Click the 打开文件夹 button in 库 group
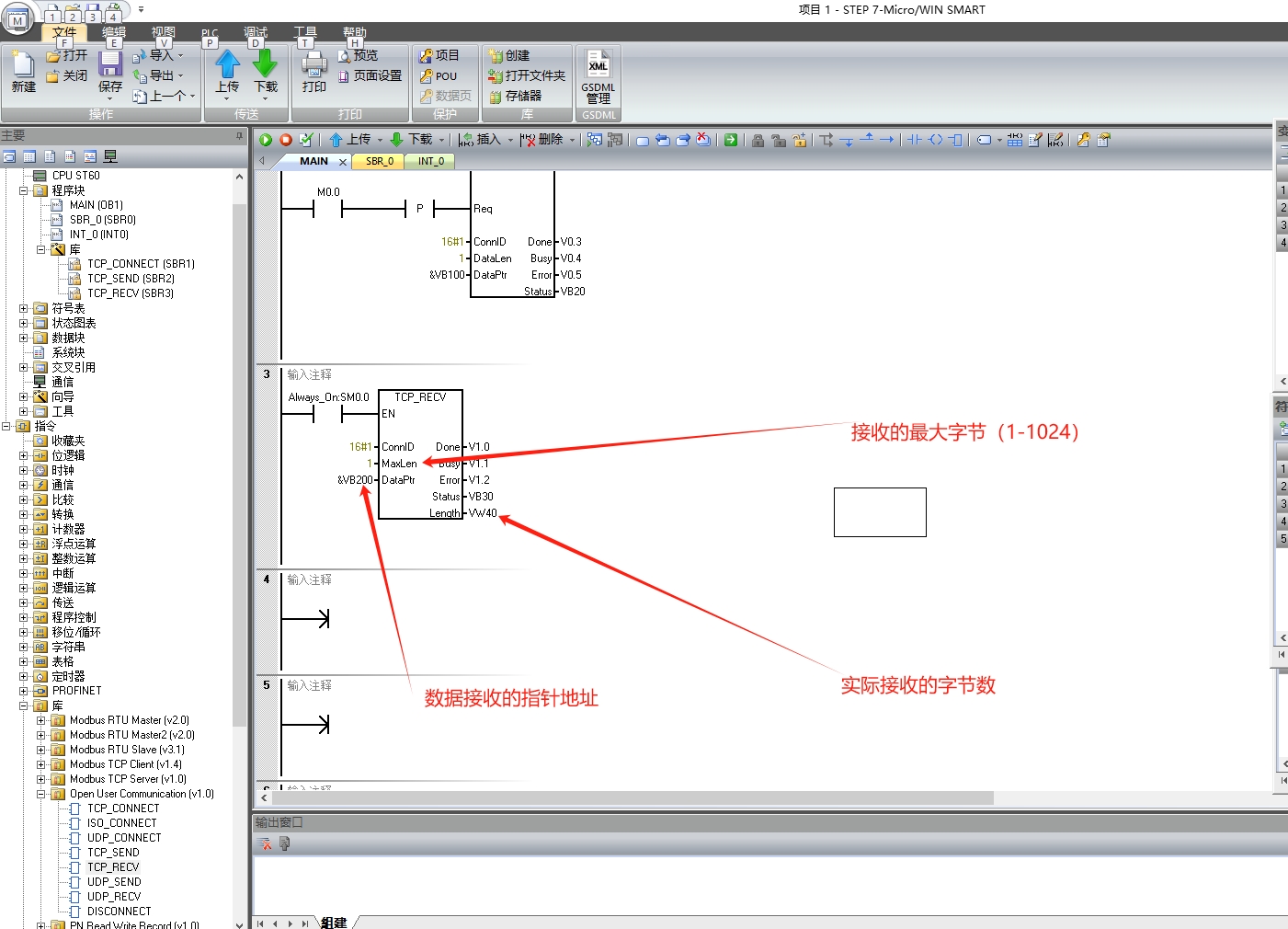 (528, 75)
